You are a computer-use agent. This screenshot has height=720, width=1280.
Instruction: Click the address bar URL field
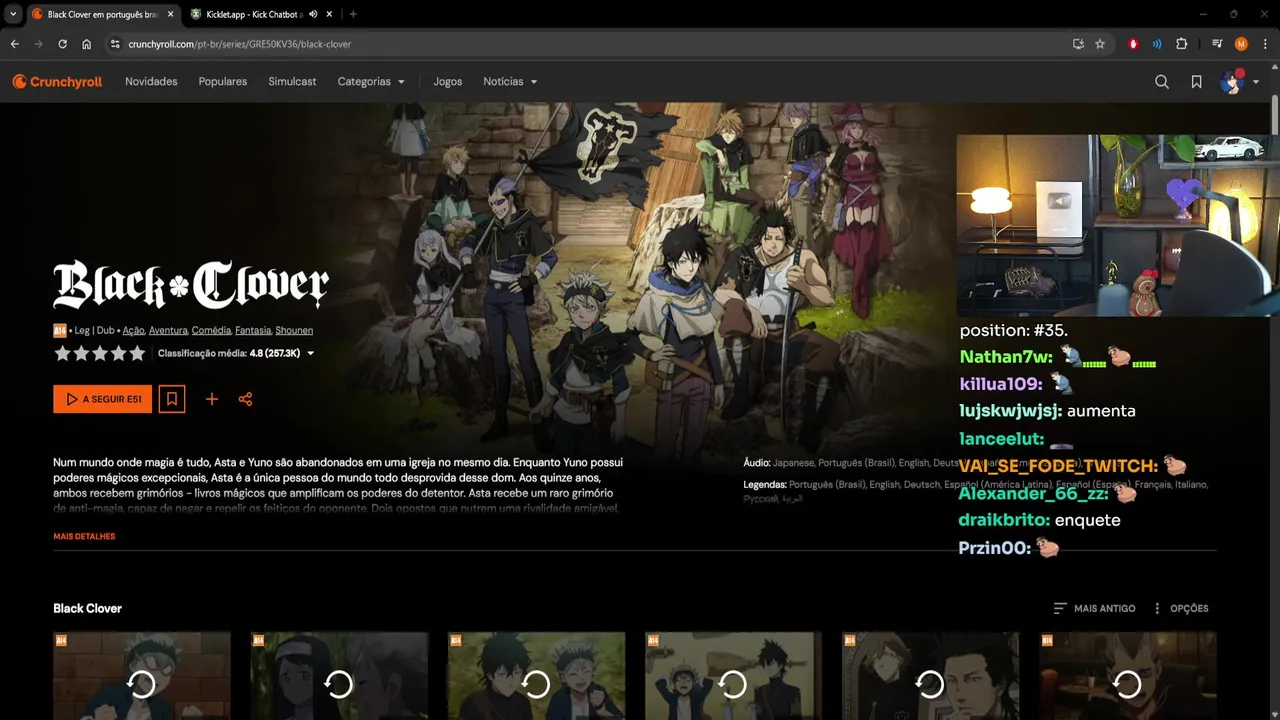point(590,44)
